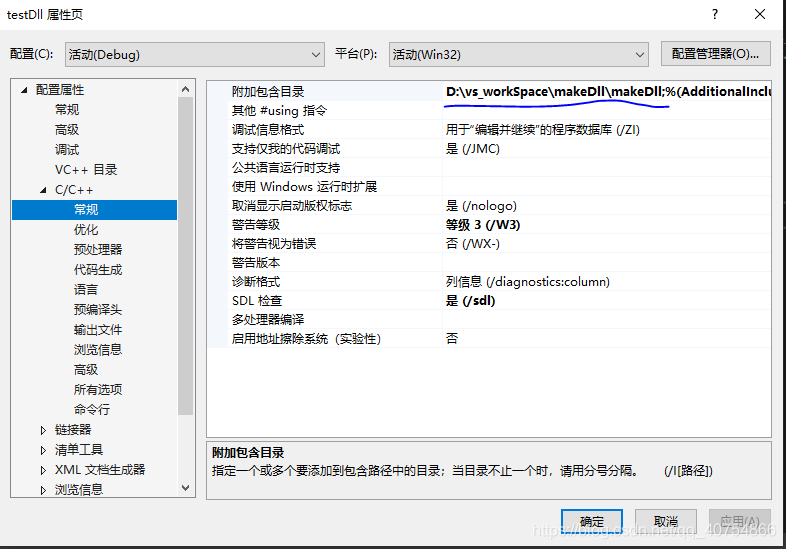Collapse the C/C++ tree node
This screenshot has height=549, width=786.
coord(43,190)
